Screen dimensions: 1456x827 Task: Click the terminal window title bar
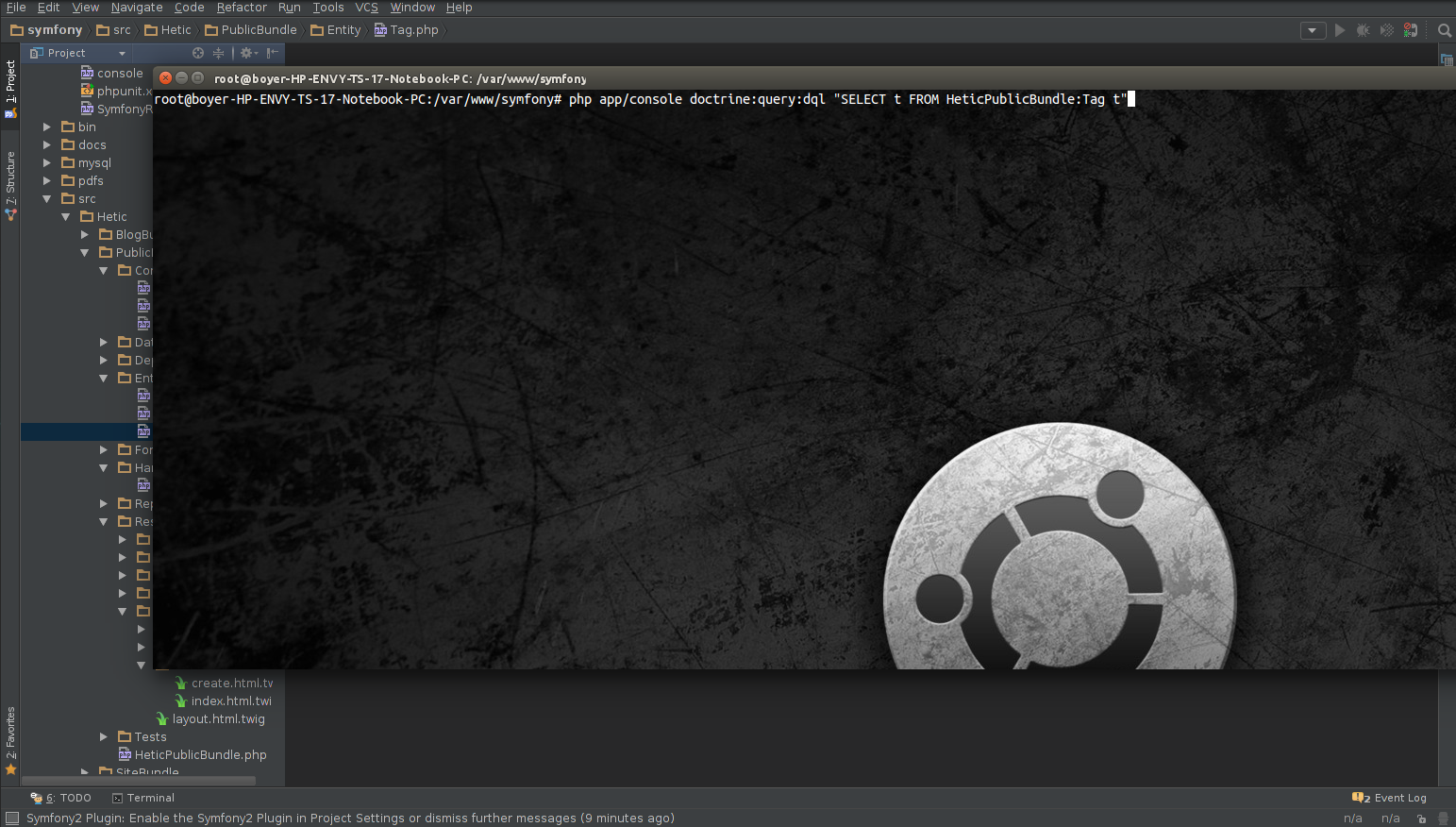[802, 78]
